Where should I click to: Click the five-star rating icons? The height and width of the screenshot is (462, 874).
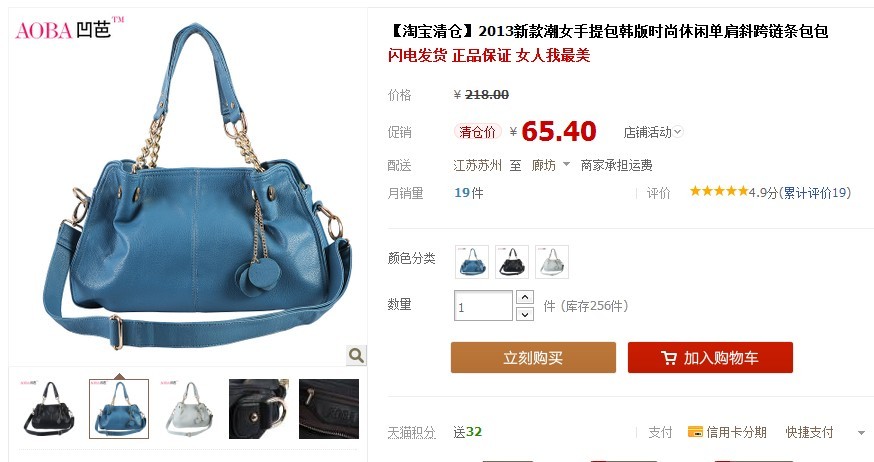718,191
